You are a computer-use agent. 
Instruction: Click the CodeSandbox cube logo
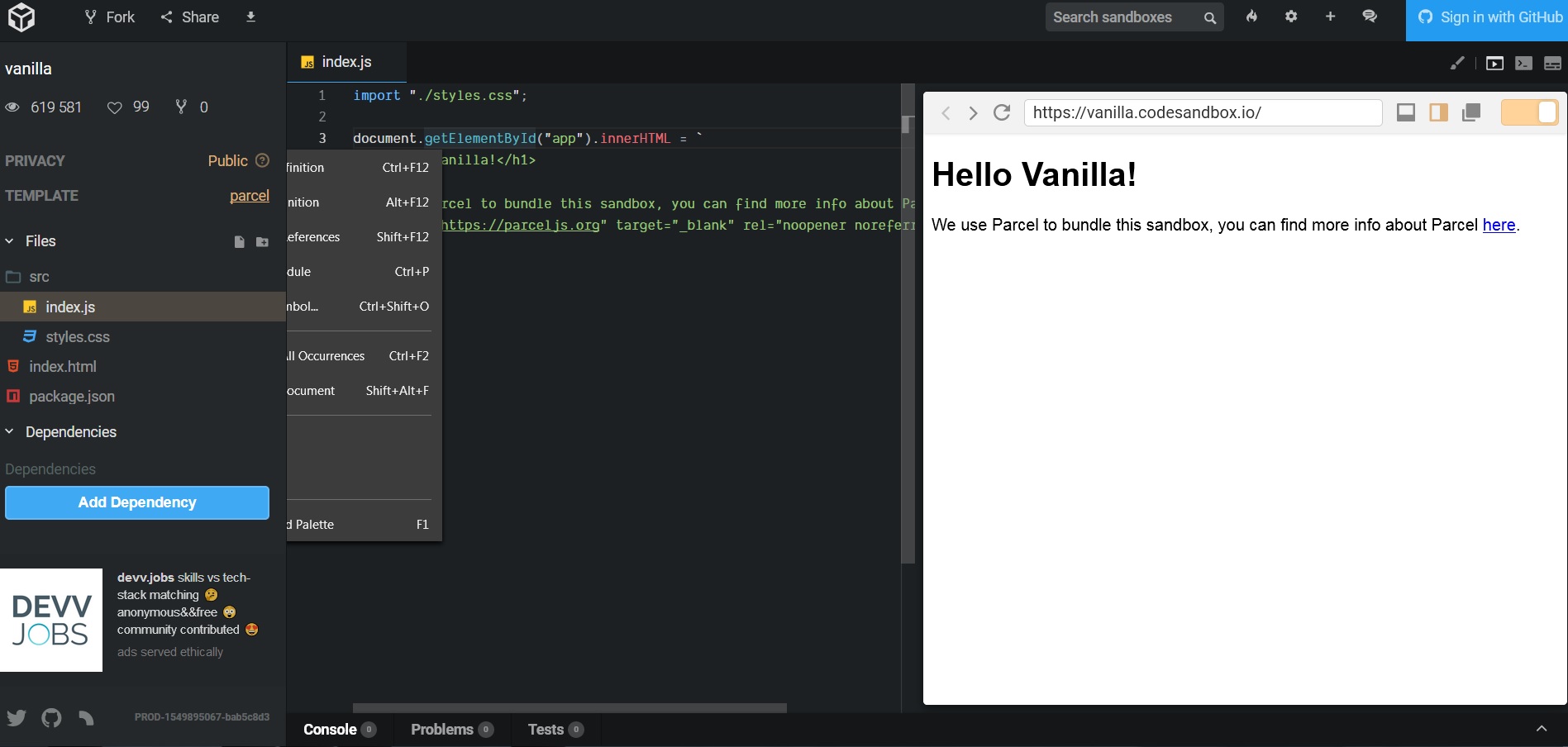pos(21,17)
